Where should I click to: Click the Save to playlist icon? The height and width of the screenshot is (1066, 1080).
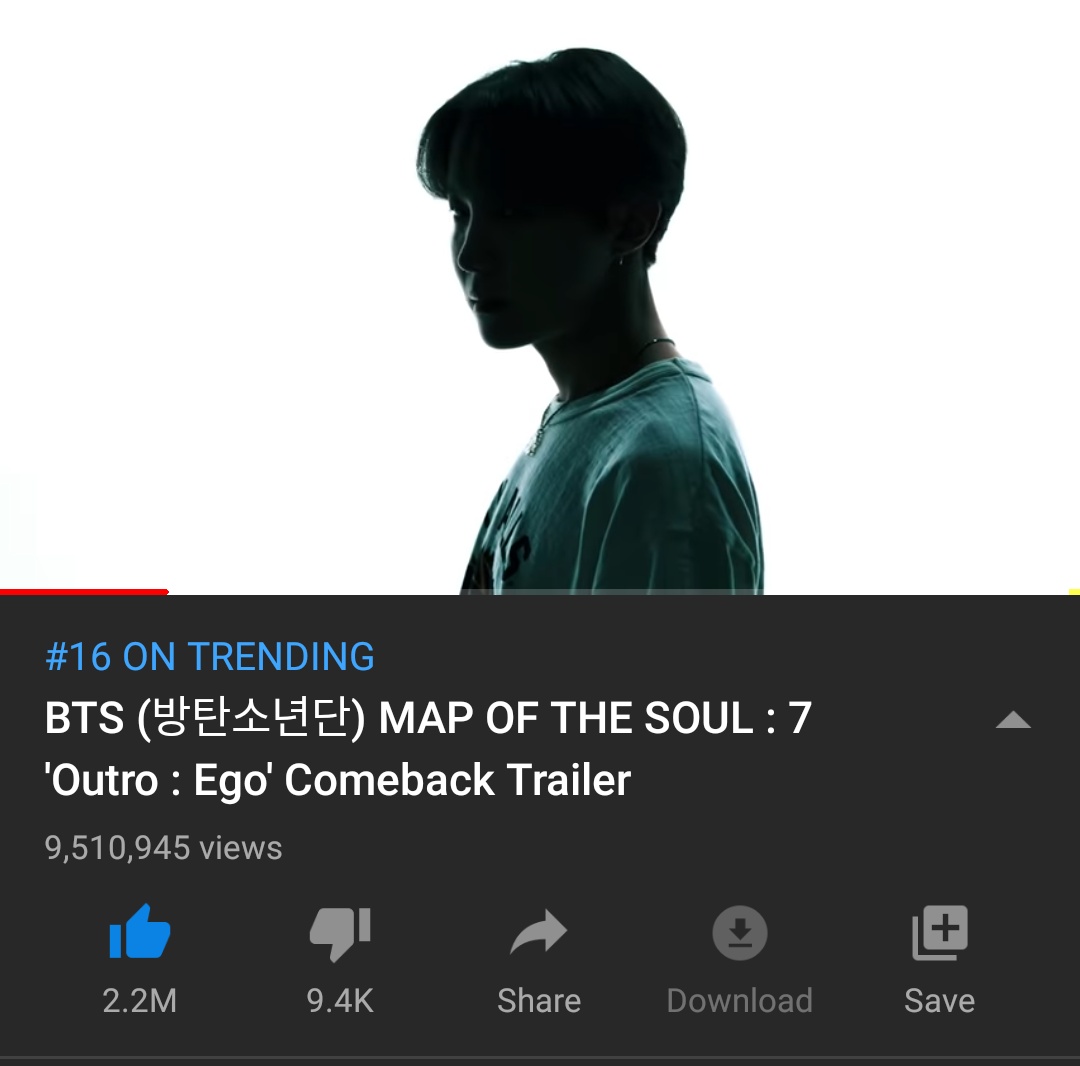click(x=939, y=933)
